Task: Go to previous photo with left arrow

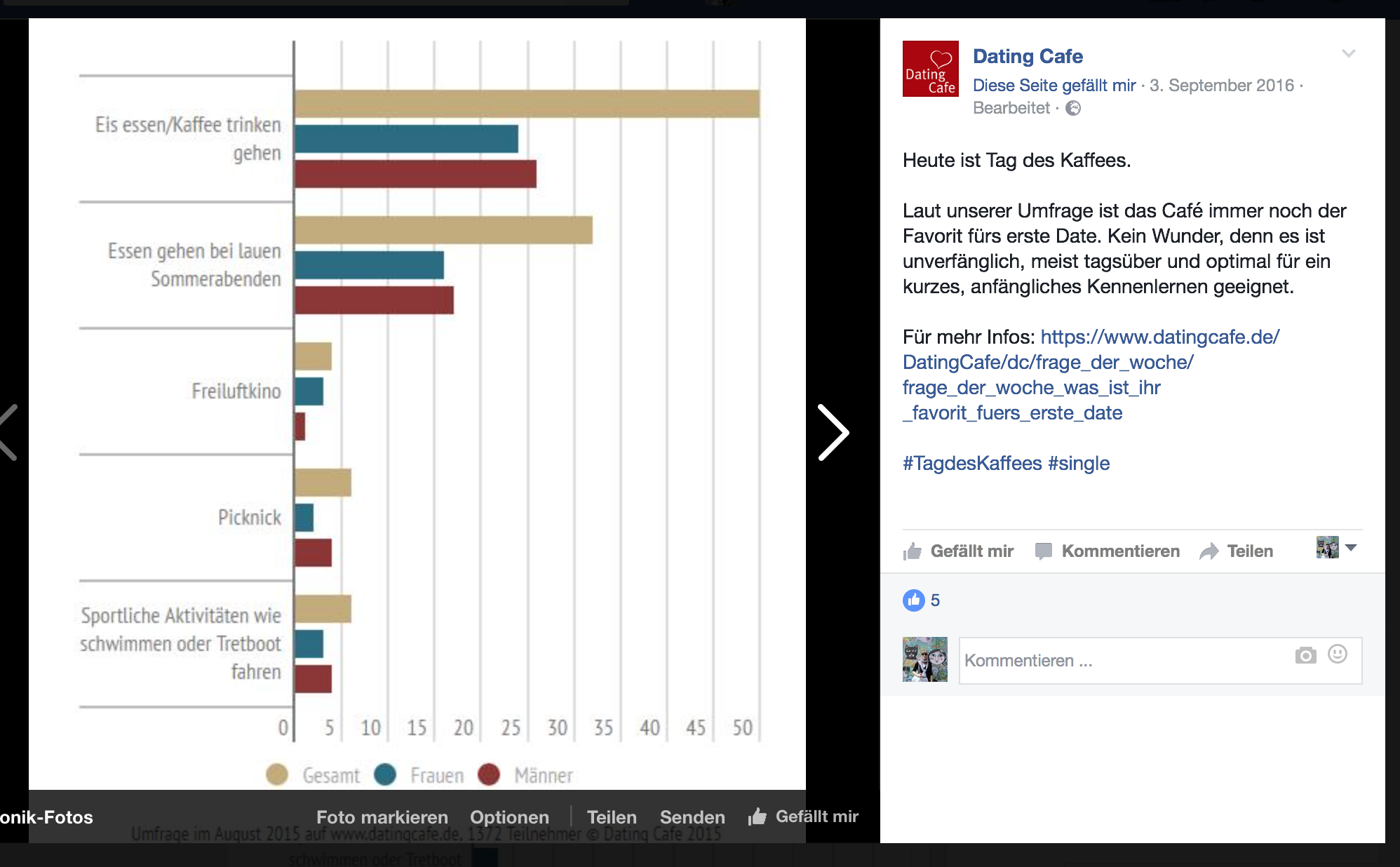Action: pyautogui.click(x=8, y=432)
